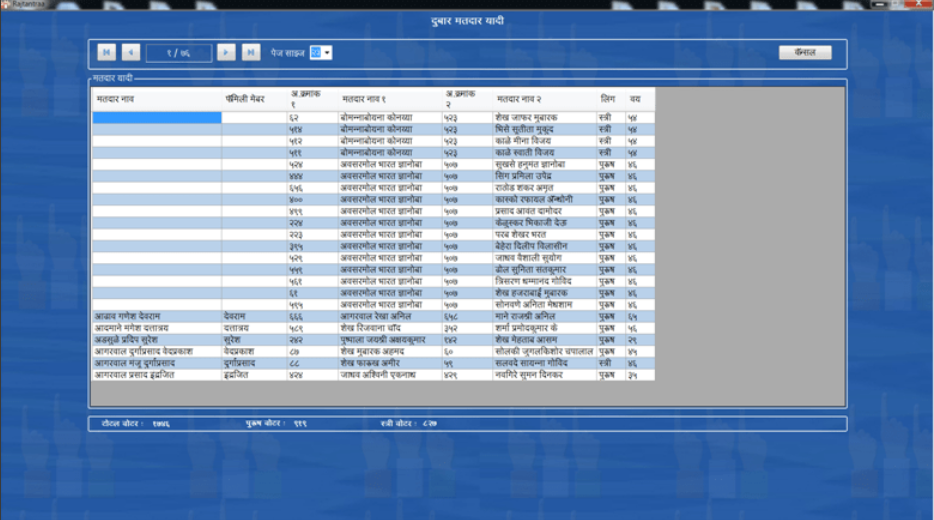Image resolution: width=934 pixels, height=520 pixels.
Task: Select the highlighted empty first-row name cell
Action: [x=156, y=118]
